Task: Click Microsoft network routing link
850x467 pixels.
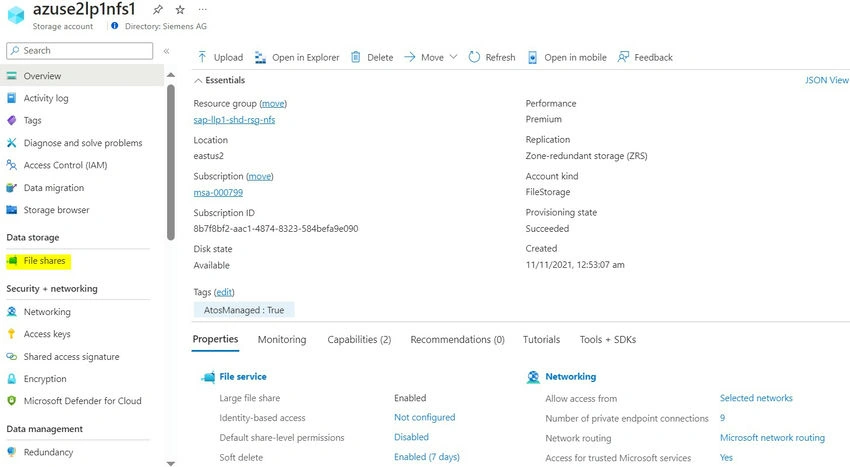Action: [772, 438]
